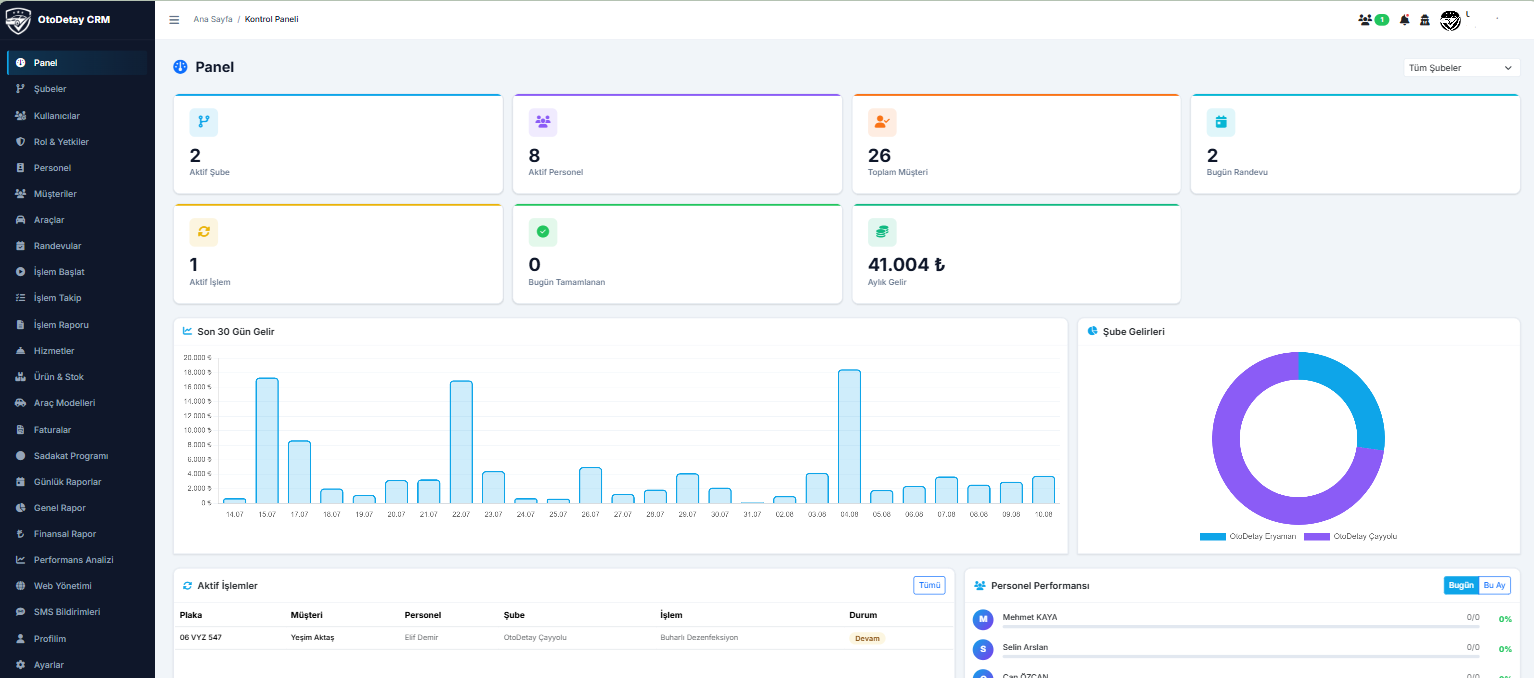Click the Aylık Gelir coins icon
1534x678 pixels.
pos(882,232)
